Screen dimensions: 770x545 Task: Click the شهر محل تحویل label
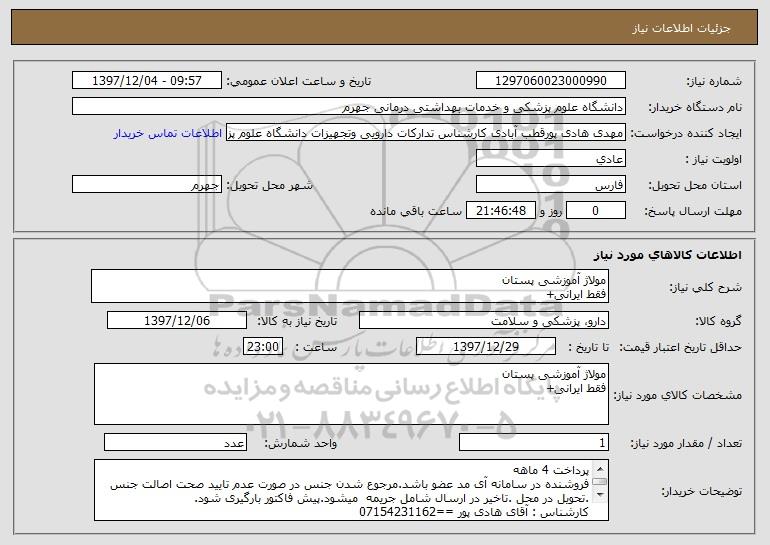click(269, 185)
